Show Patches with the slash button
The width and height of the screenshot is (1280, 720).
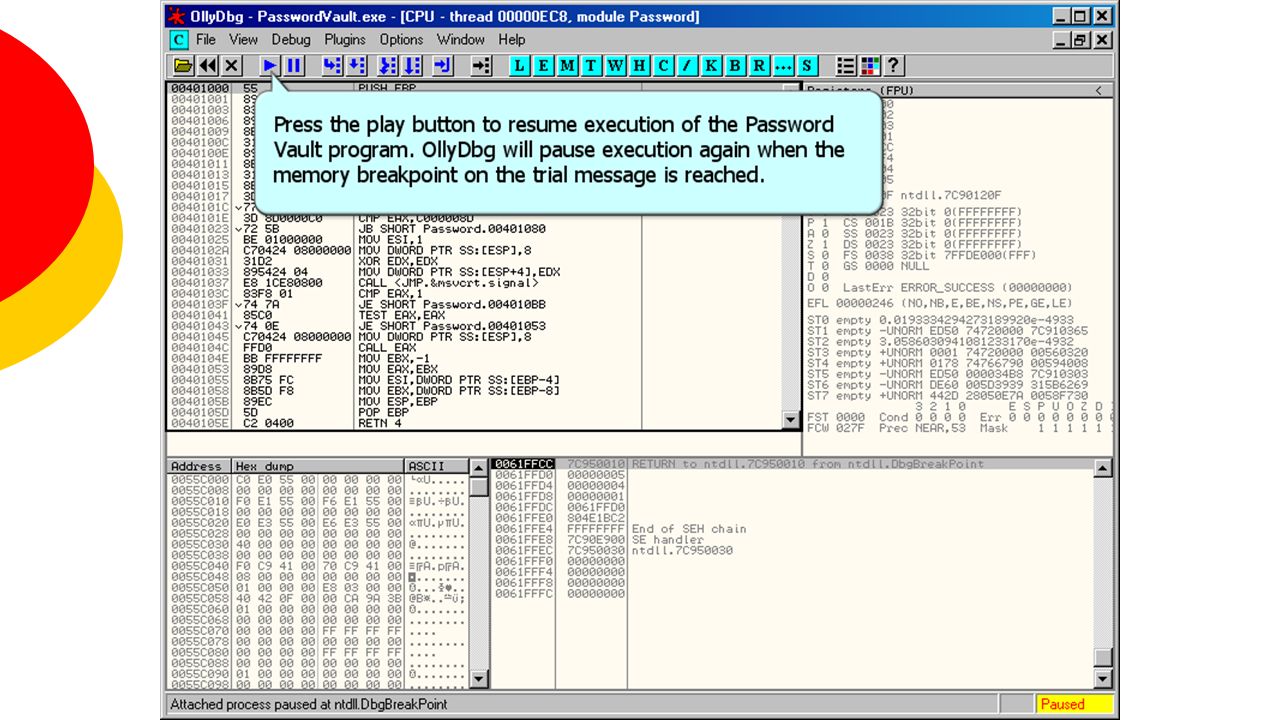coord(688,66)
